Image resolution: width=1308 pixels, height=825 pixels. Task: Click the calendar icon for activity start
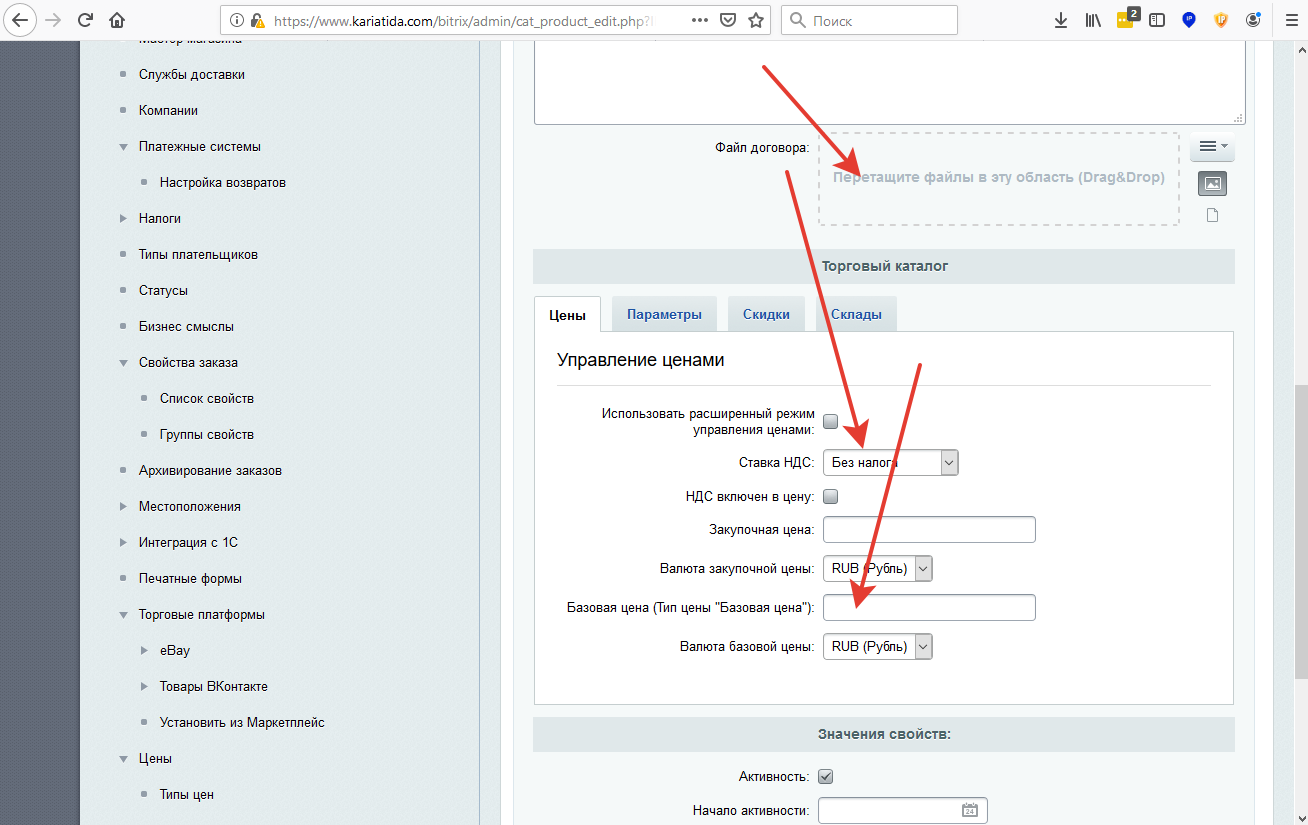coord(969,810)
